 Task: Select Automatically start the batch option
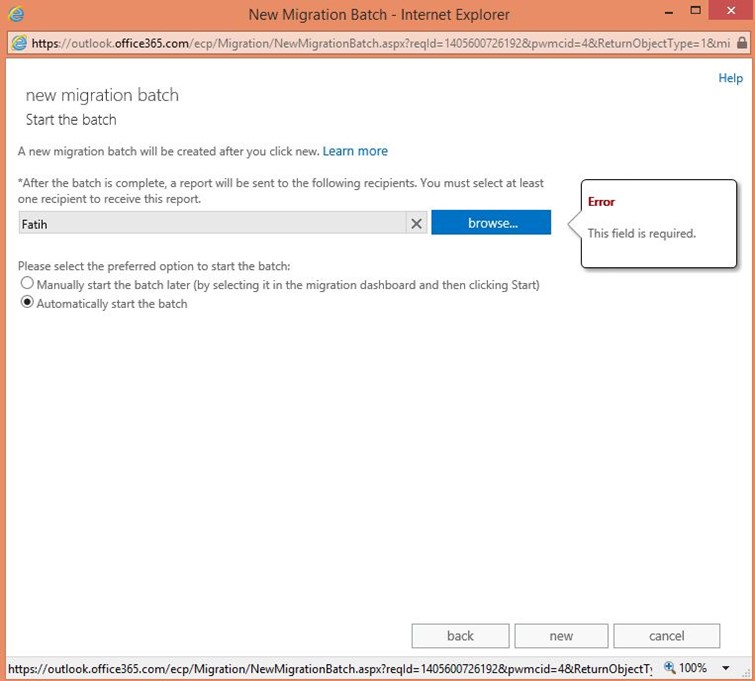(x=27, y=302)
